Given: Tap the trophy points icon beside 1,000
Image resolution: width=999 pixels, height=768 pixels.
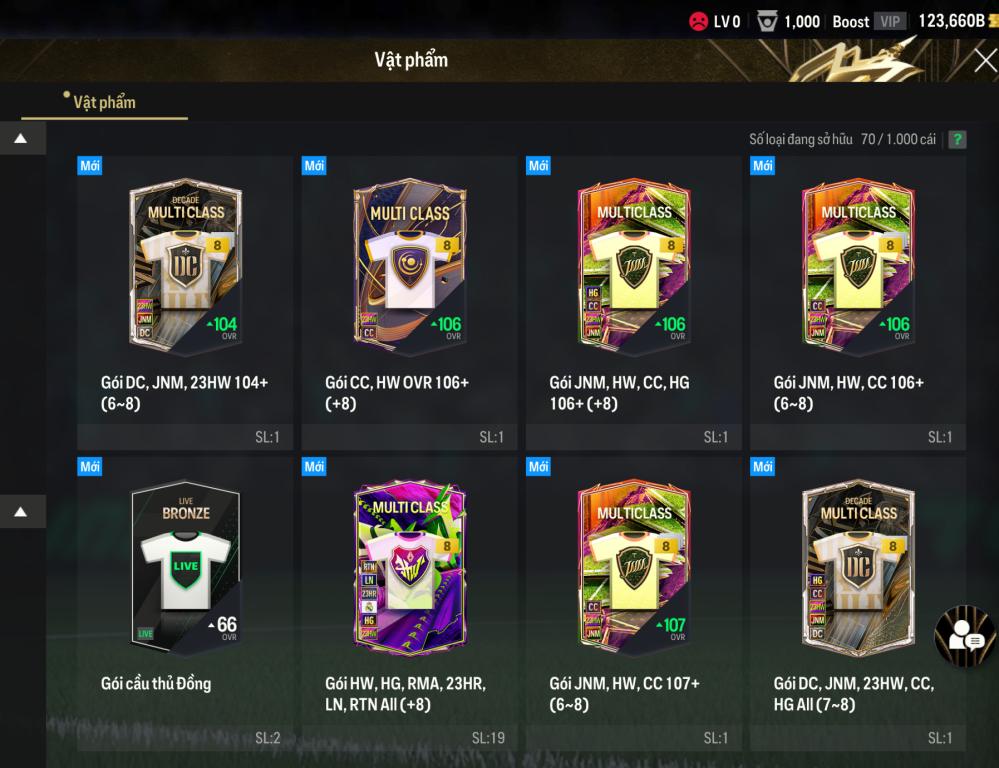Looking at the screenshot, I should [x=767, y=22].
